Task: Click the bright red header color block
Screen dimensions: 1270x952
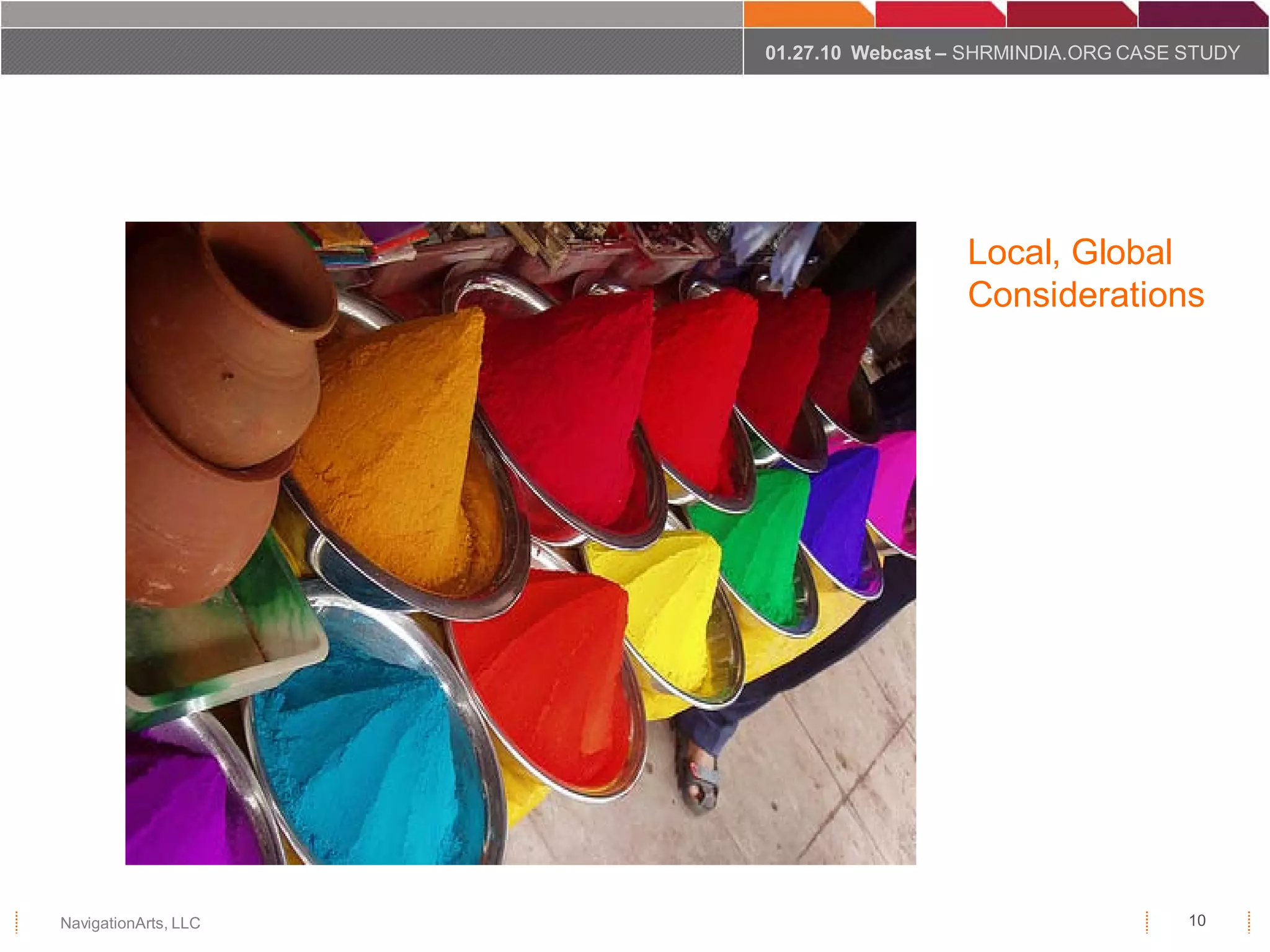Action: pos(938,14)
